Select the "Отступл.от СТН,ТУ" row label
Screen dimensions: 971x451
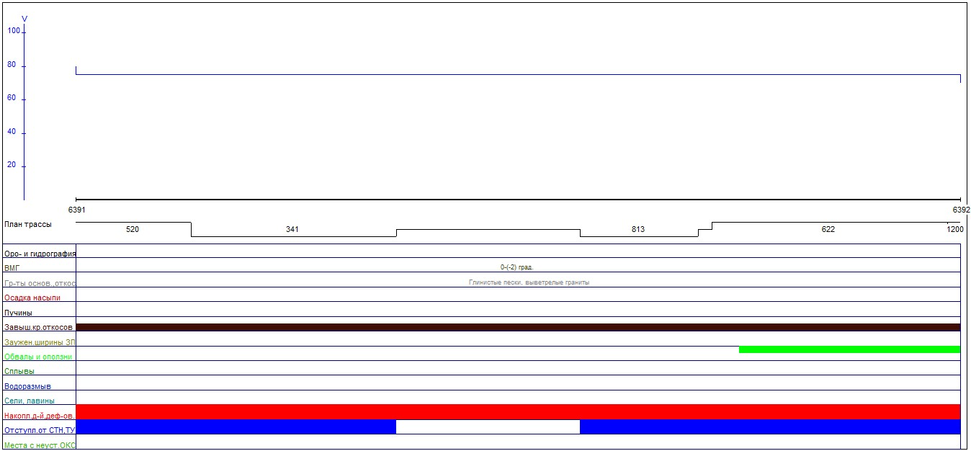point(40,430)
